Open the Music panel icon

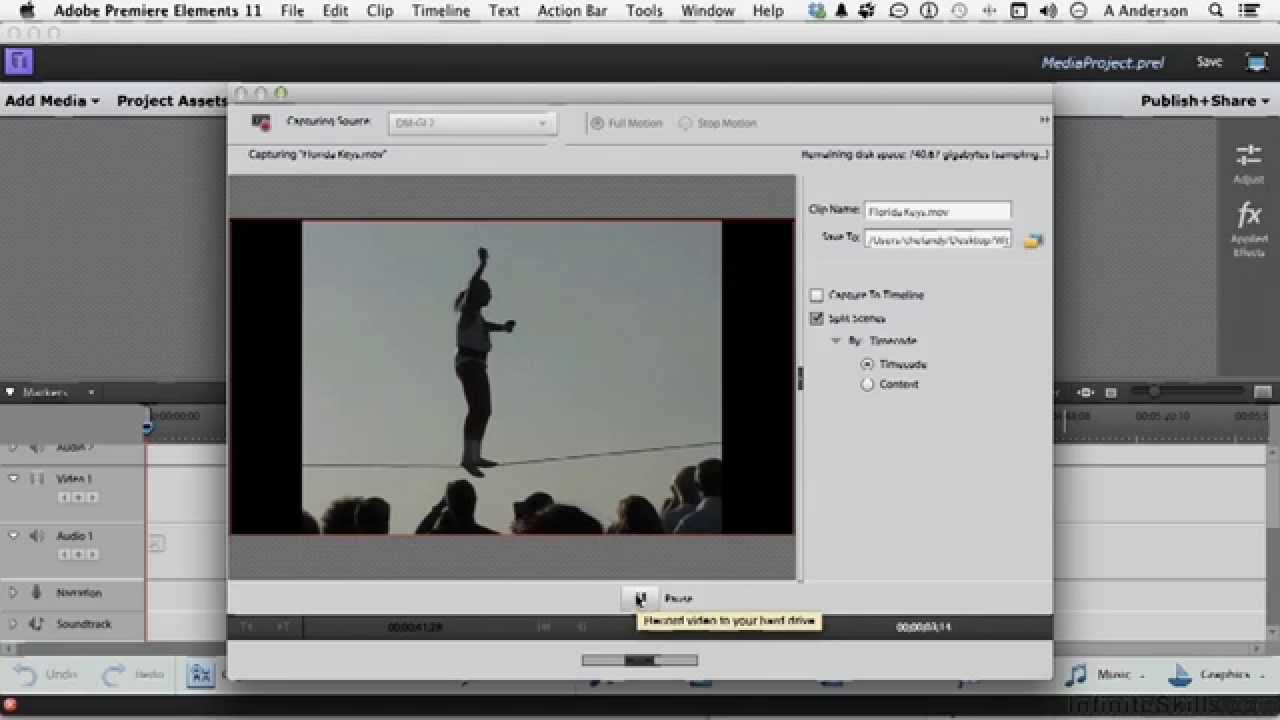(x=1076, y=674)
